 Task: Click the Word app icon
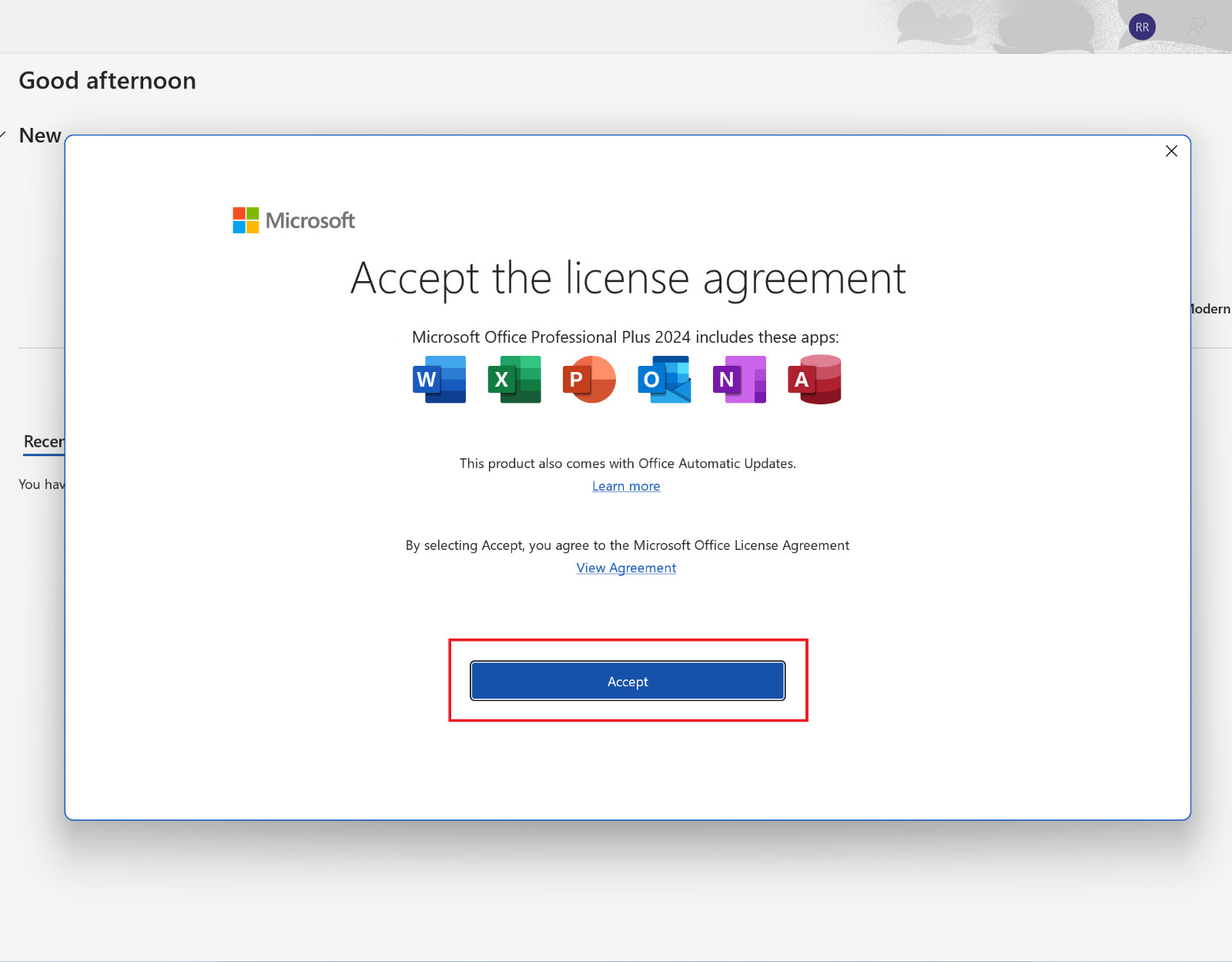[439, 379]
